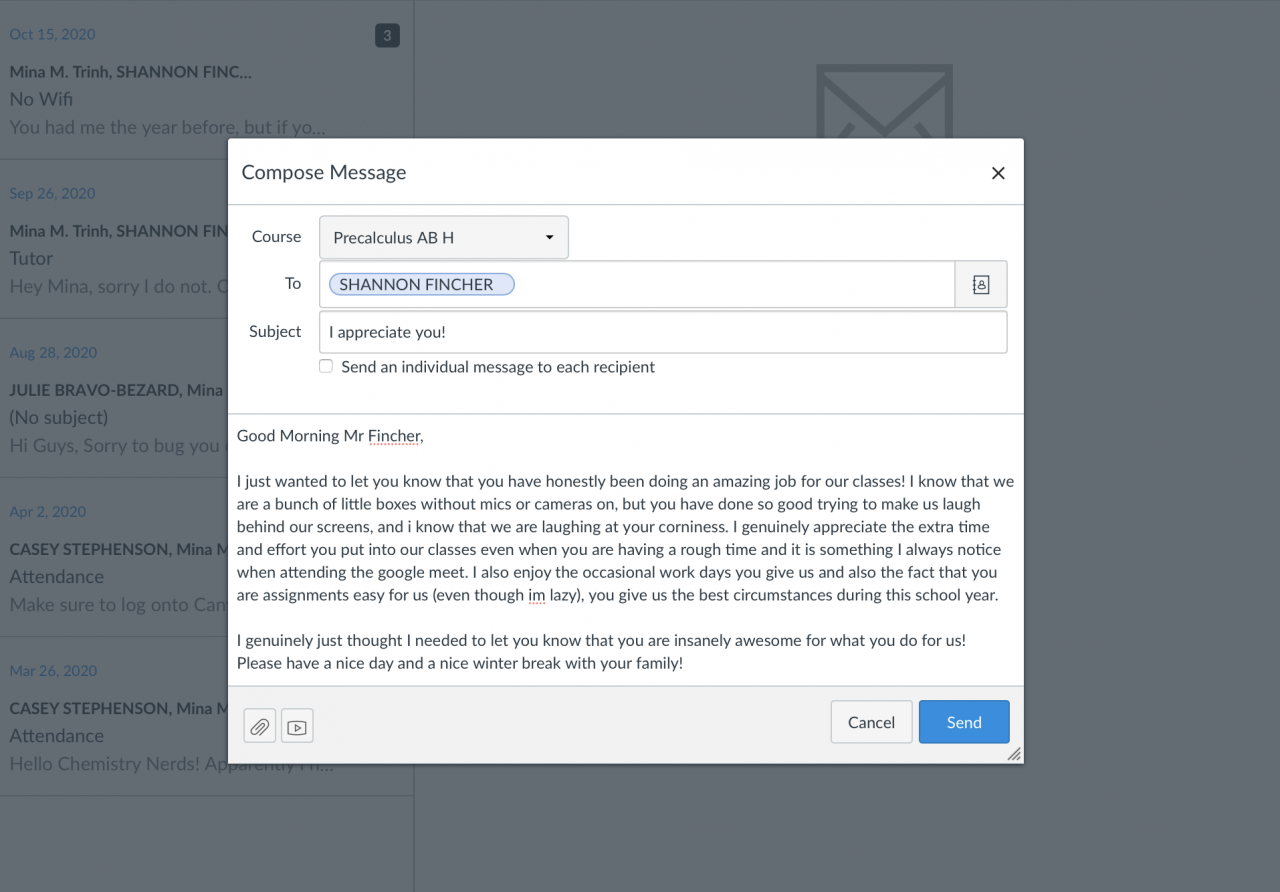This screenshot has width=1280, height=892.
Task: Open the address book icon
Action: coord(981,285)
